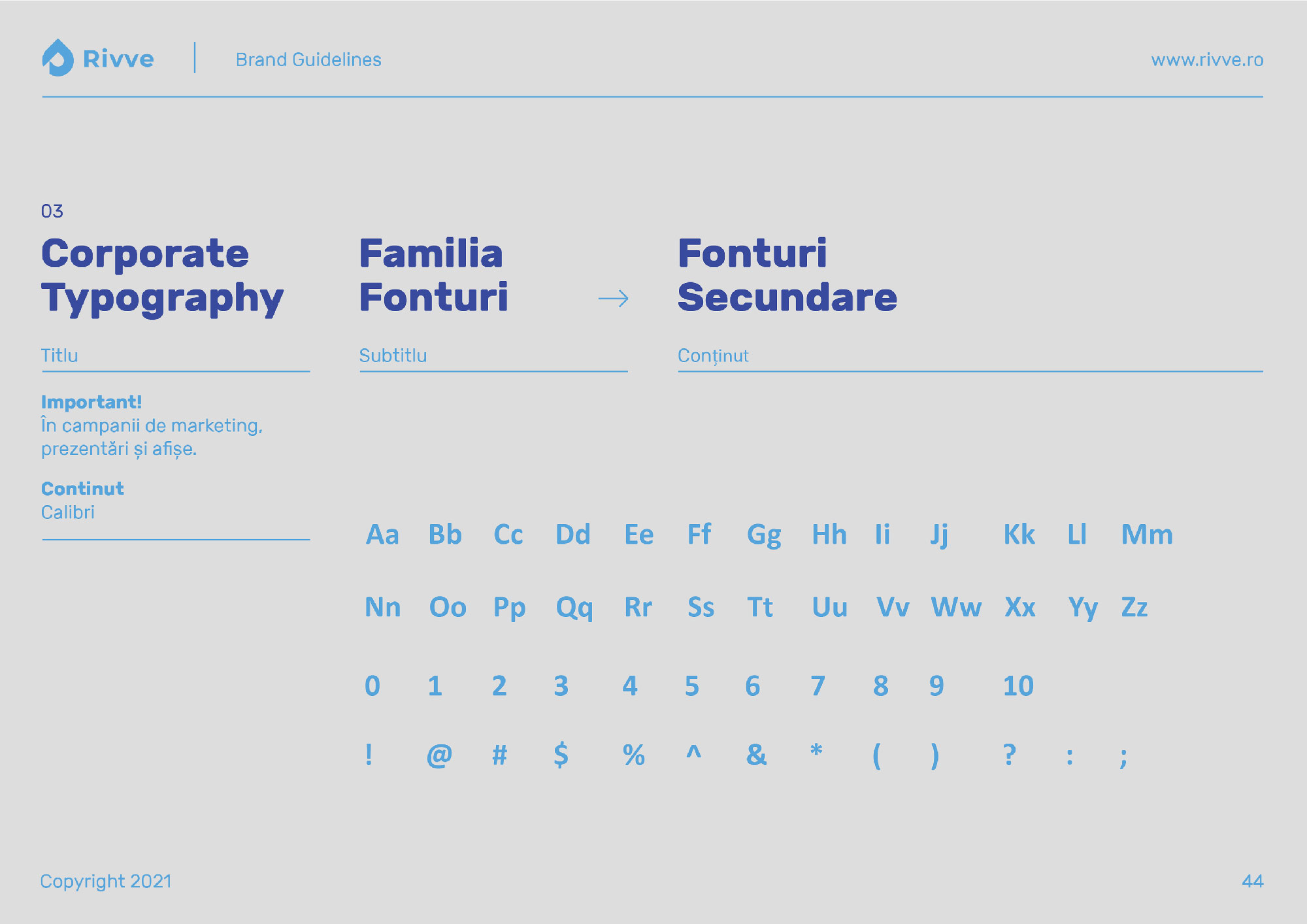Click the arrow between Familia Fonturi and Fonturi Secundare

tap(613, 299)
